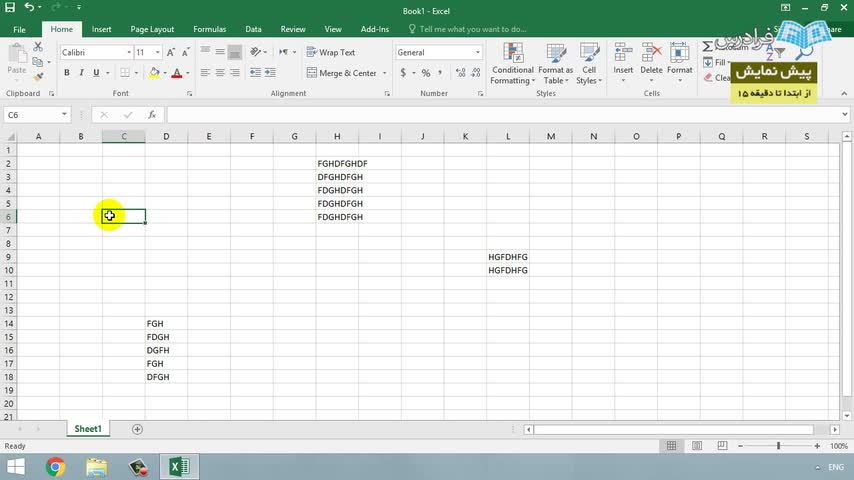854x480 pixels.
Task: Click the formula bar input area
Action: pos(503,115)
